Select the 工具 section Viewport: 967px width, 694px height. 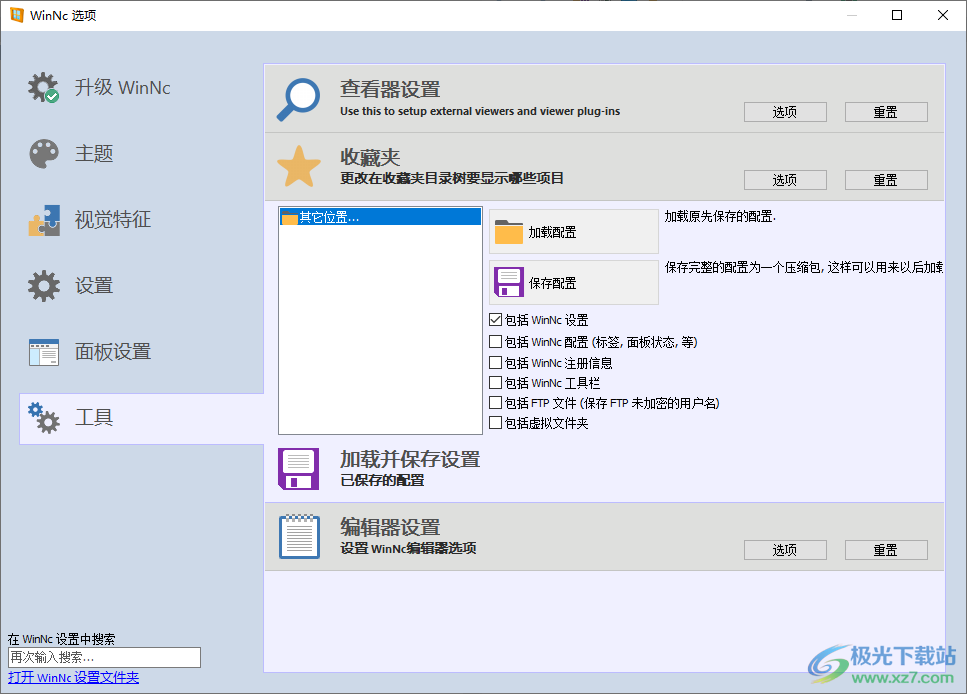point(142,418)
